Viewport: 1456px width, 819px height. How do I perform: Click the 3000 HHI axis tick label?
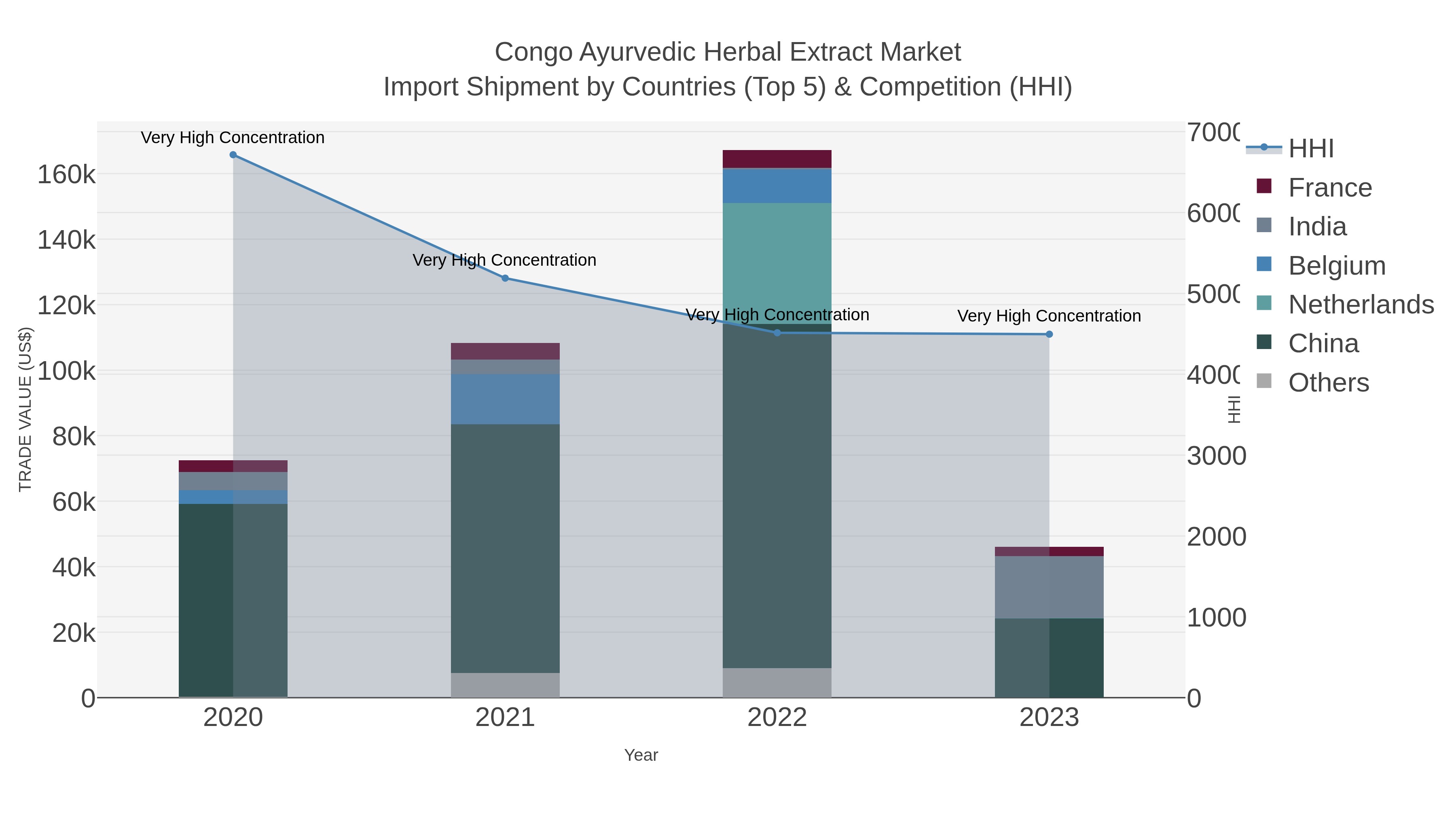point(1216,455)
